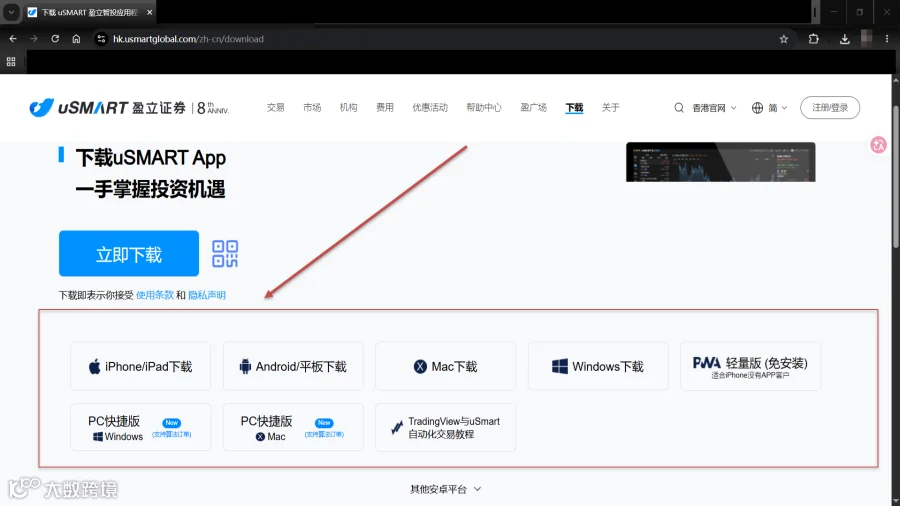Open the apps grid icon in bookmarks bar
Screen dimensions: 900x506
[11, 62]
